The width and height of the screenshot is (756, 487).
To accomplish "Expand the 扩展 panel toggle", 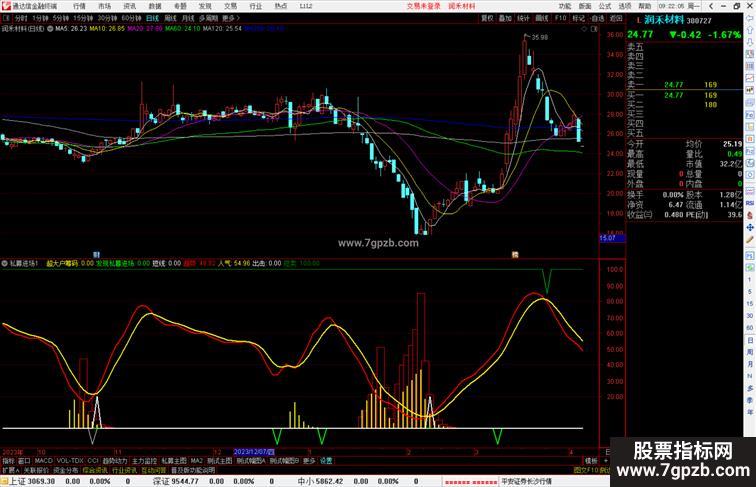I will pyautogui.click(x=10, y=470).
